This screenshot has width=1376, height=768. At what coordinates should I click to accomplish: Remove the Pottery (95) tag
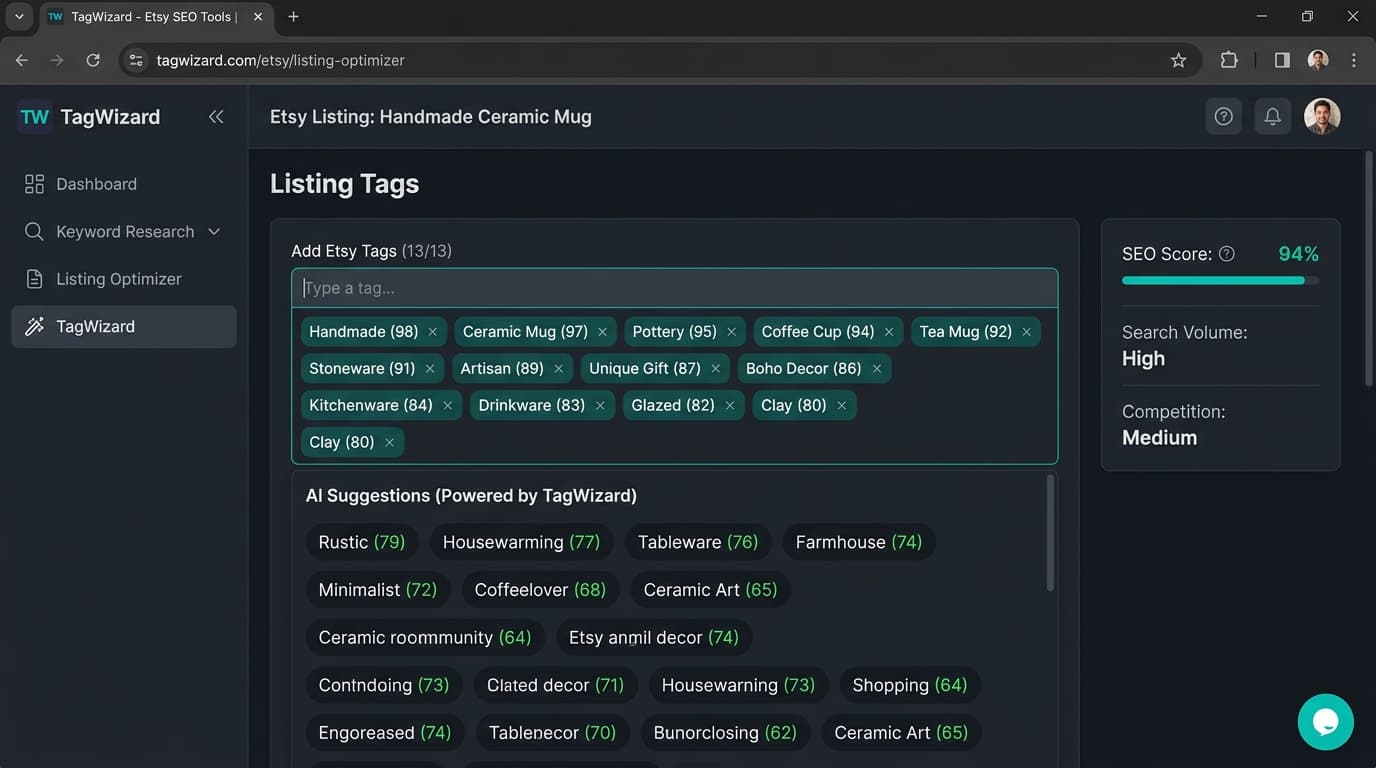pyautogui.click(x=731, y=331)
